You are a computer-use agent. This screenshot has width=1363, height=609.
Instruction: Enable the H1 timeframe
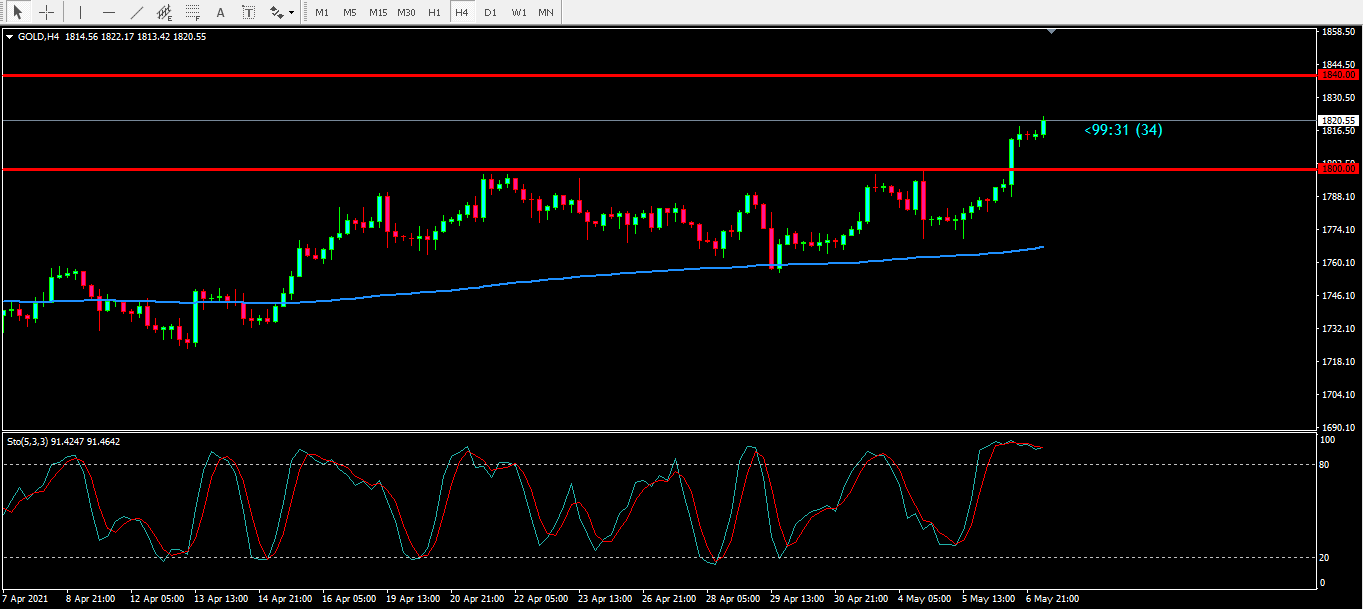(x=434, y=13)
